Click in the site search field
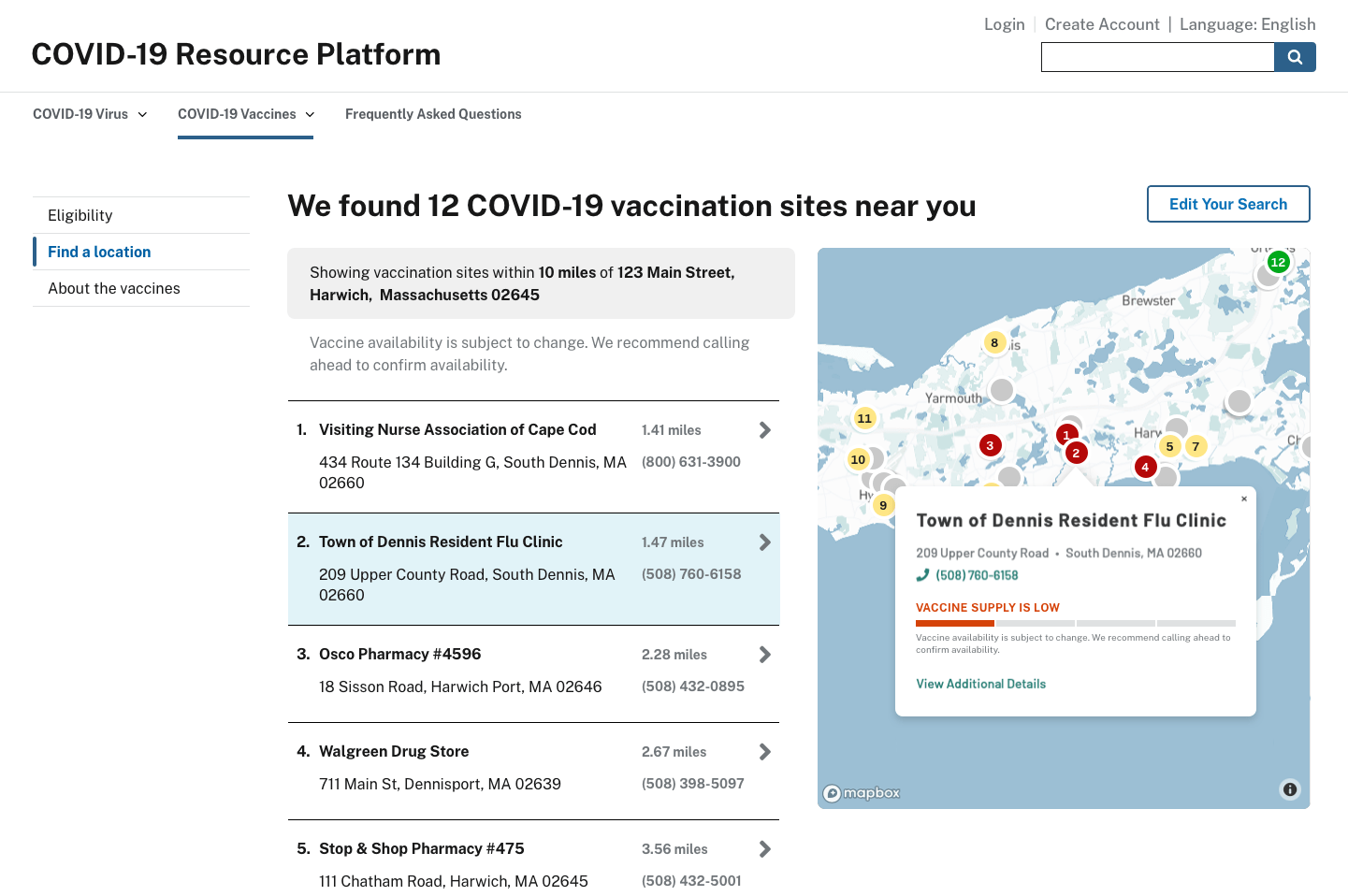1348x896 pixels. click(x=1157, y=57)
